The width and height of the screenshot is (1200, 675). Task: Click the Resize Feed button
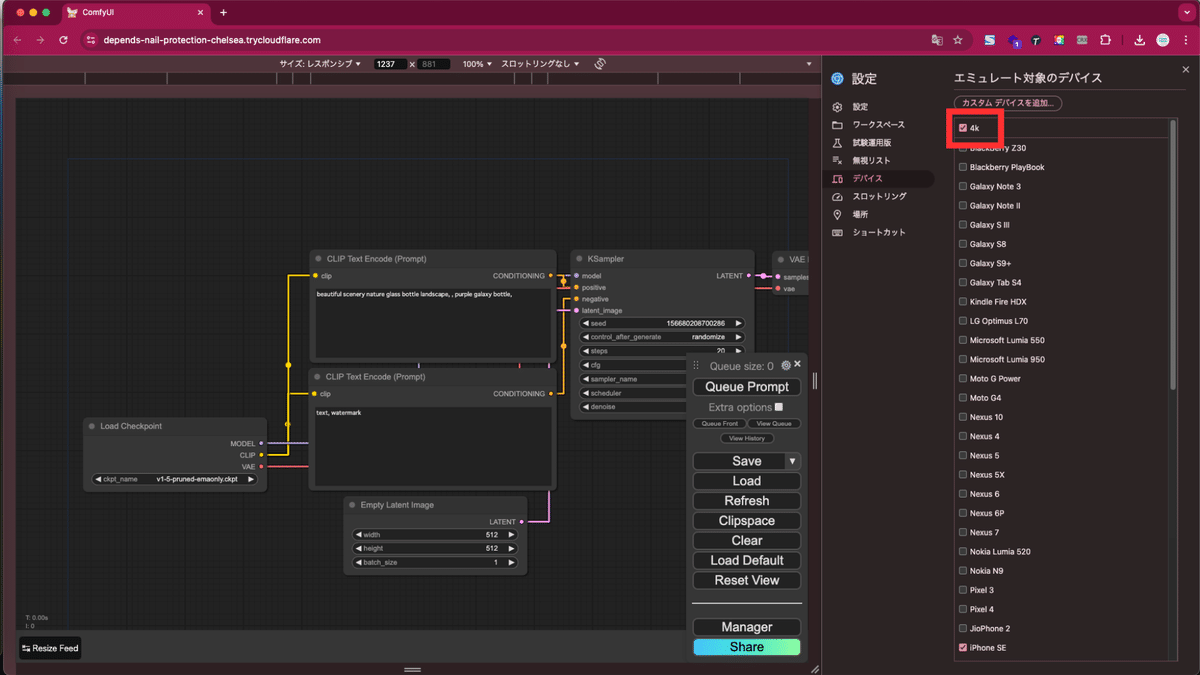tap(50, 648)
